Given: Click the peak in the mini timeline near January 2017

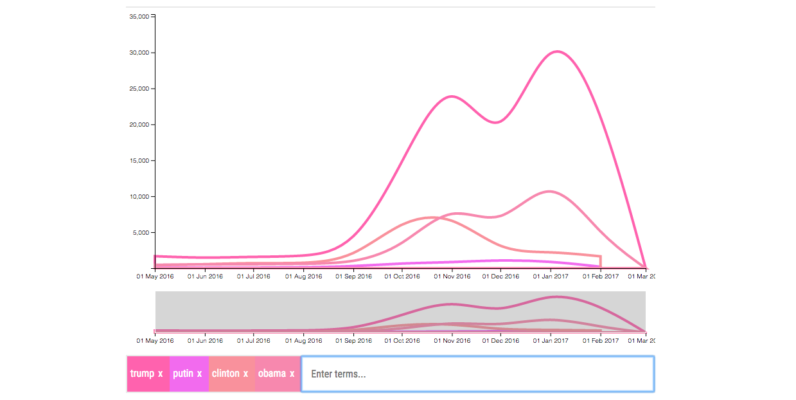Looking at the screenshot, I should click(556, 297).
